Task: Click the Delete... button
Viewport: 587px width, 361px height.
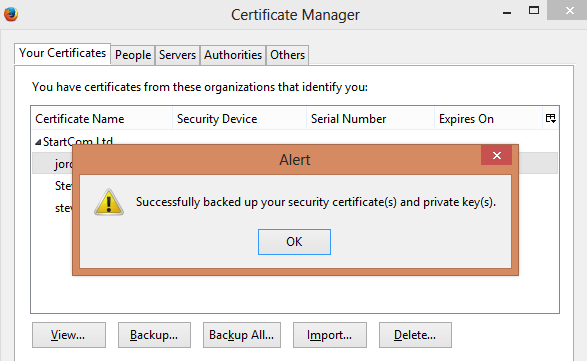Action: click(x=415, y=335)
